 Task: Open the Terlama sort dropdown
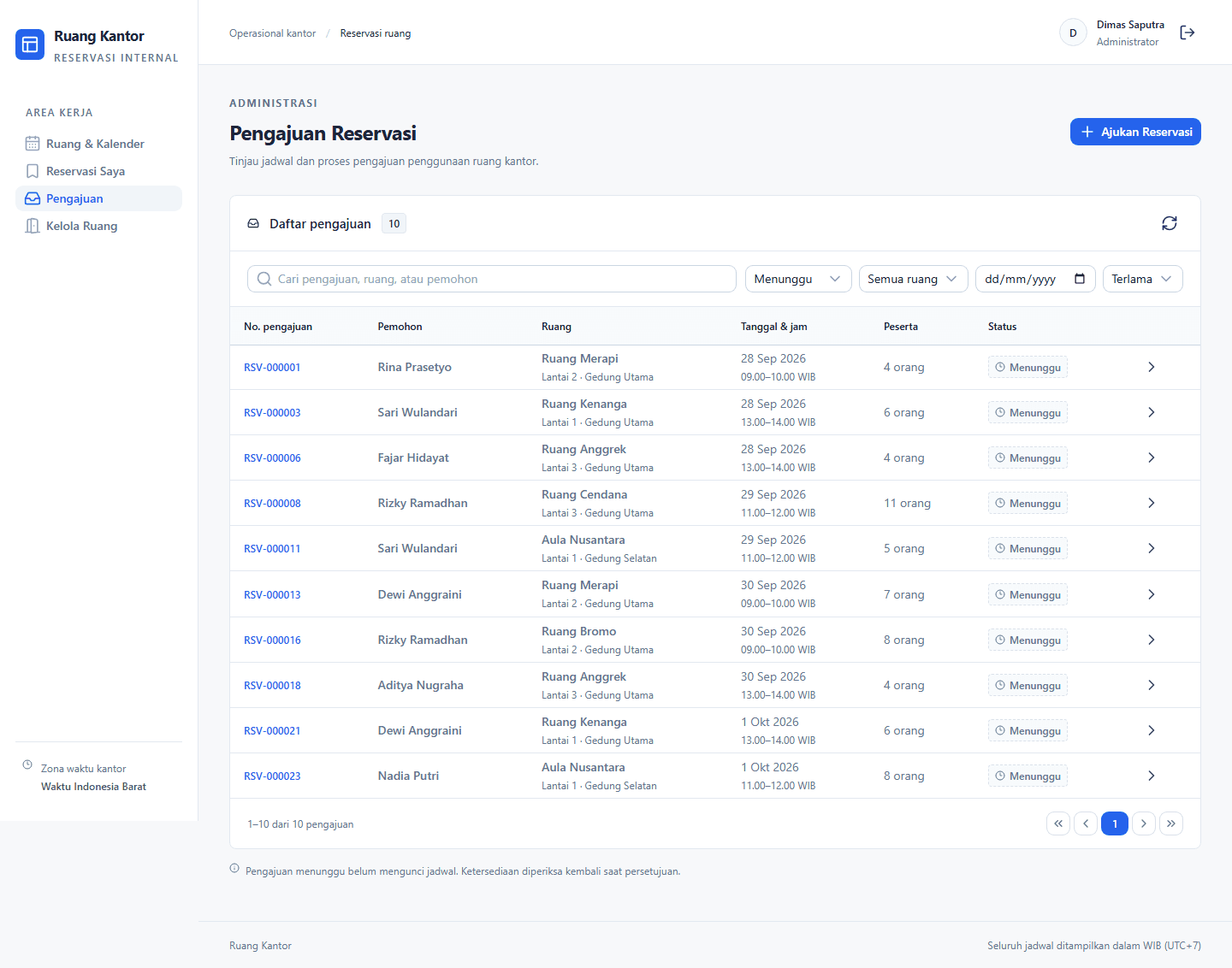[1142, 279]
